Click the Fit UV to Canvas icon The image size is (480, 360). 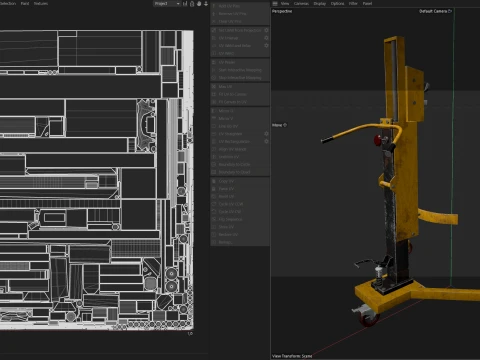coord(214,94)
